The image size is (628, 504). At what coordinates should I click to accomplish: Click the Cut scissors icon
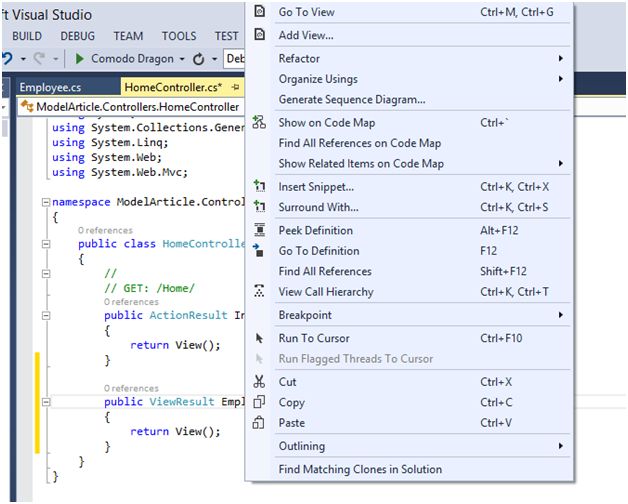point(260,382)
